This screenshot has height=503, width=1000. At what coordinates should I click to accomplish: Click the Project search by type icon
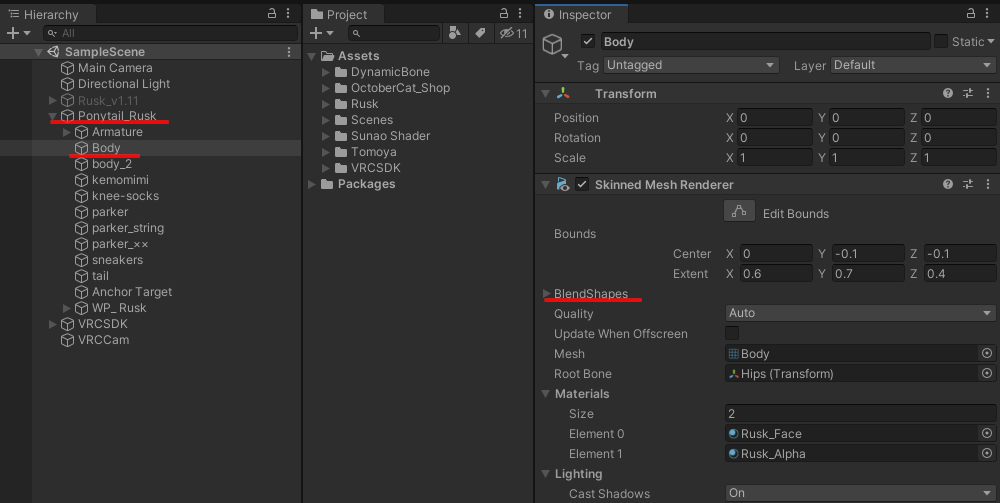point(455,33)
